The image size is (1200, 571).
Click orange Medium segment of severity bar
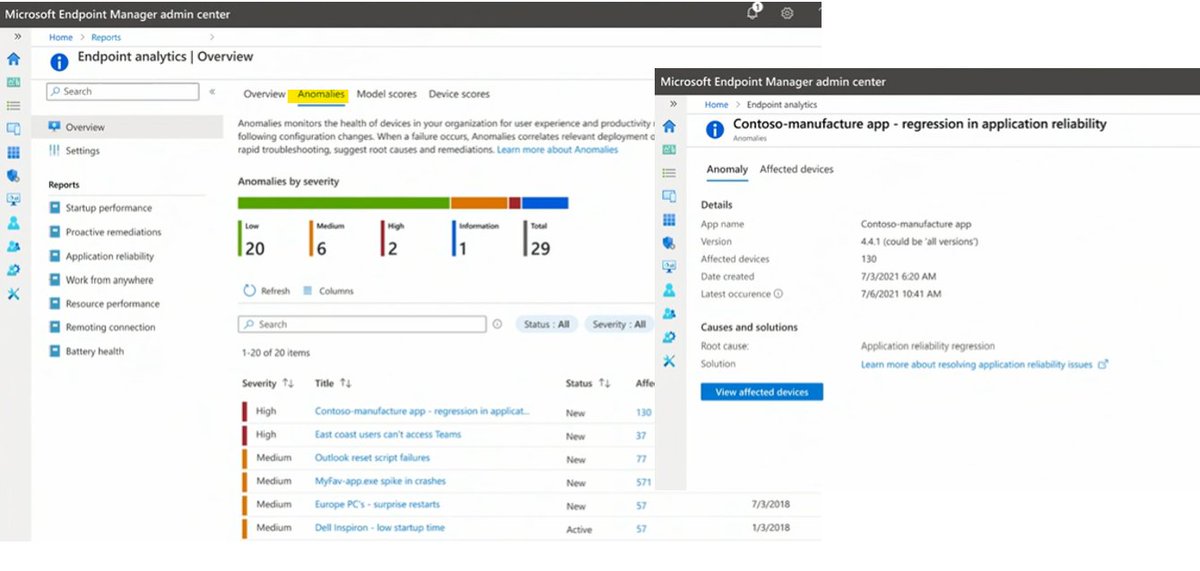(x=480, y=203)
